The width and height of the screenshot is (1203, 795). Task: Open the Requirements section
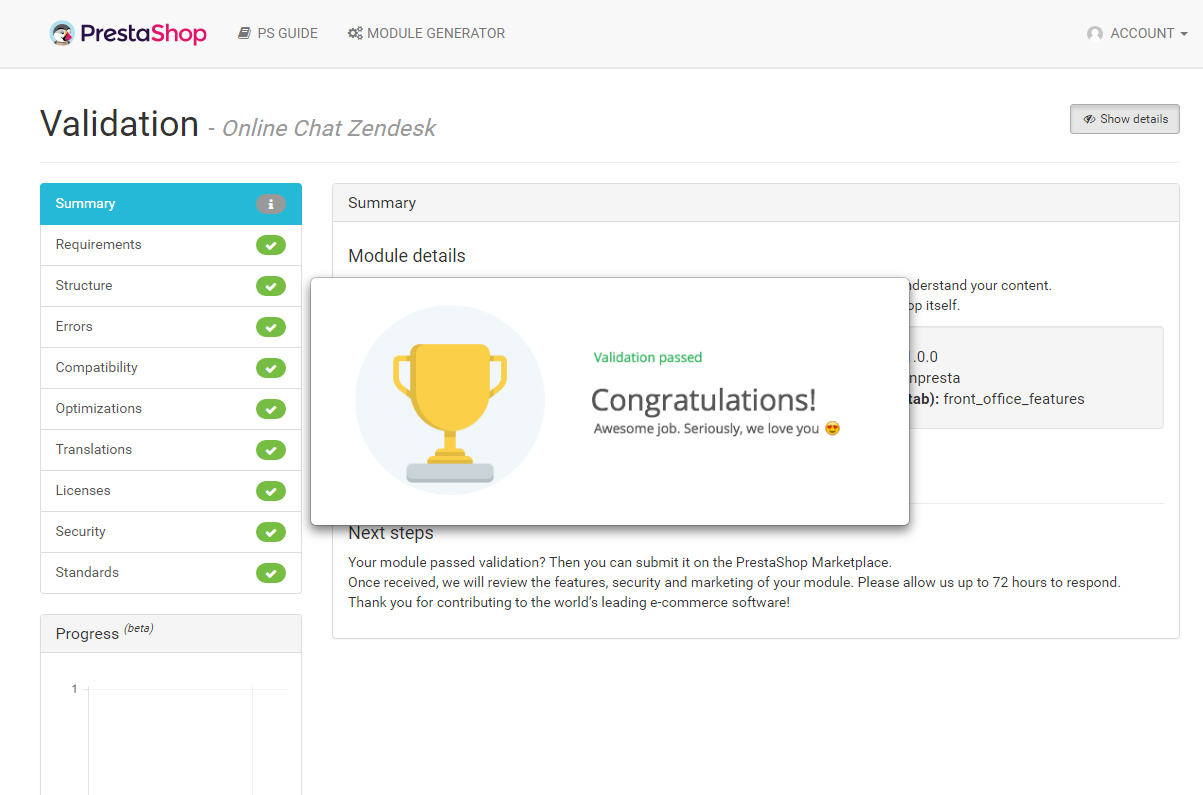(x=171, y=245)
